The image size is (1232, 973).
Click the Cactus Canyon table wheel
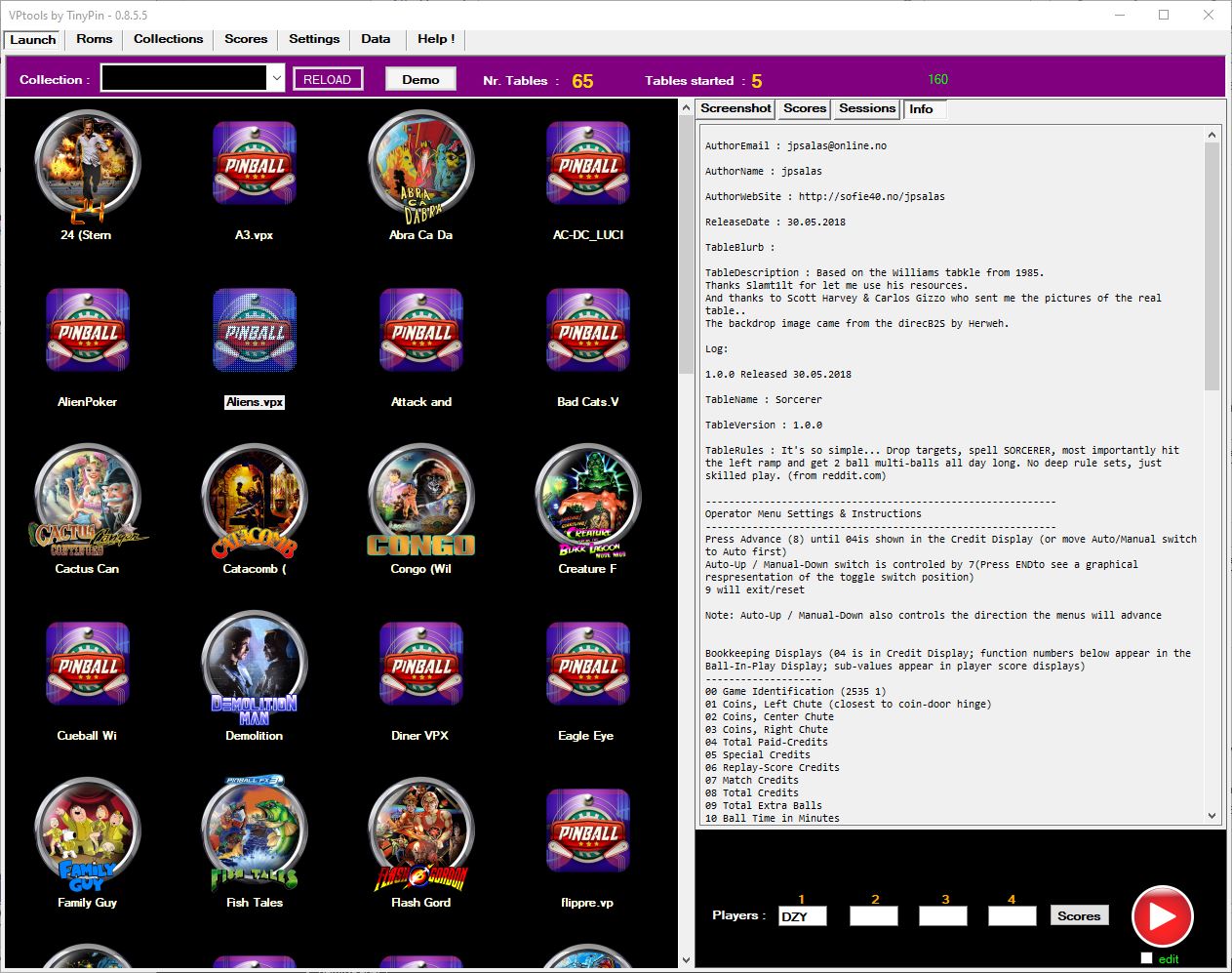[87, 499]
